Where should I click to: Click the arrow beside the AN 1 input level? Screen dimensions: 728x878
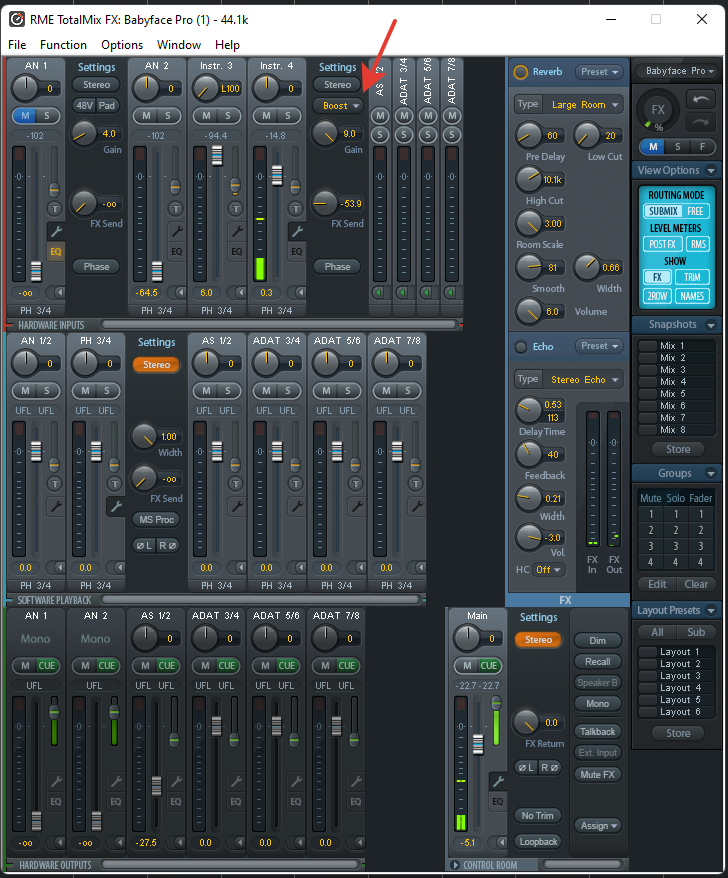(57, 292)
